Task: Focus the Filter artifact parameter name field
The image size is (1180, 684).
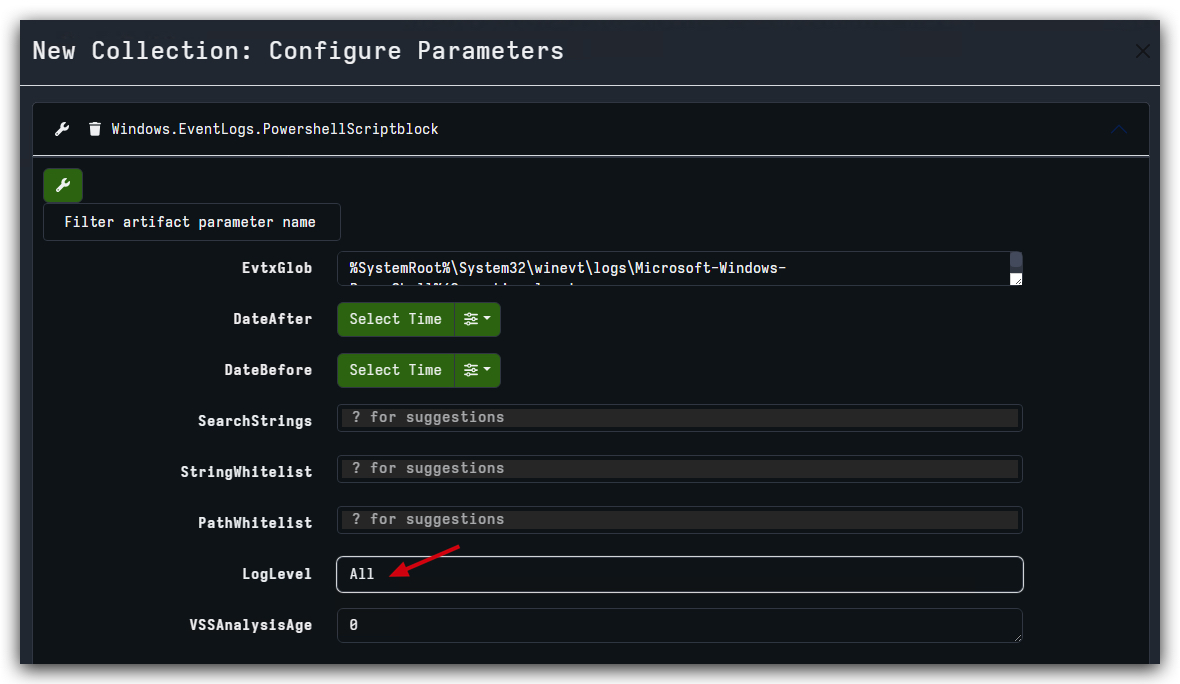Action: (x=192, y=222)
